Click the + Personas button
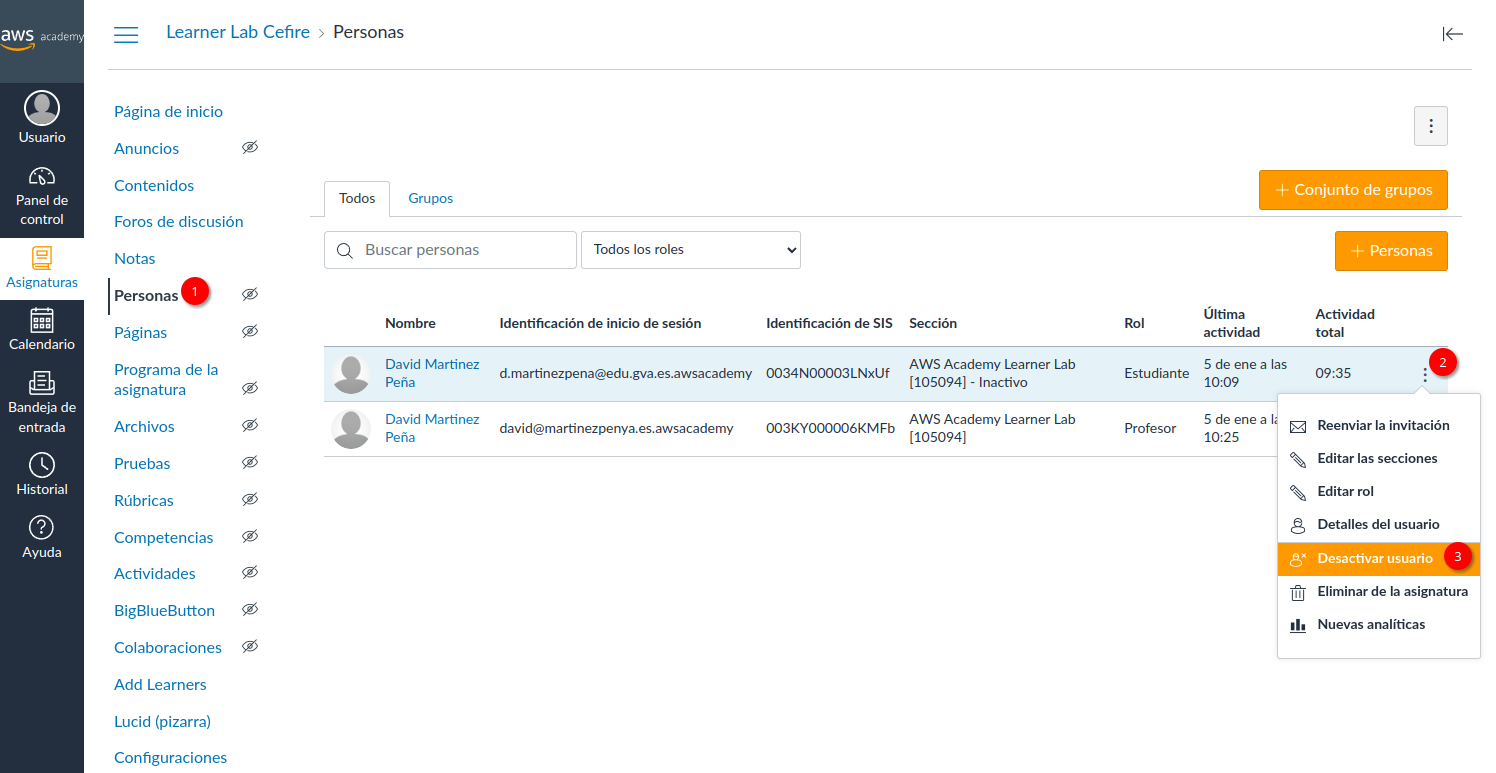Viewport: 1496px width, 773px height. tap(1390, 251)
